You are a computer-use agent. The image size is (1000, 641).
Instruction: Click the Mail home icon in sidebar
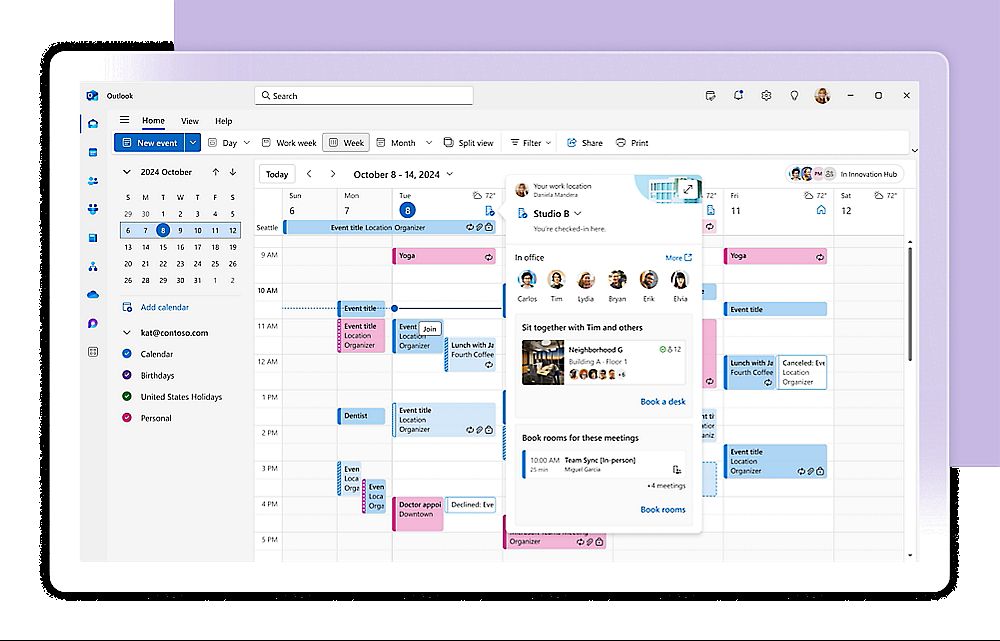[x=93, y=124]
